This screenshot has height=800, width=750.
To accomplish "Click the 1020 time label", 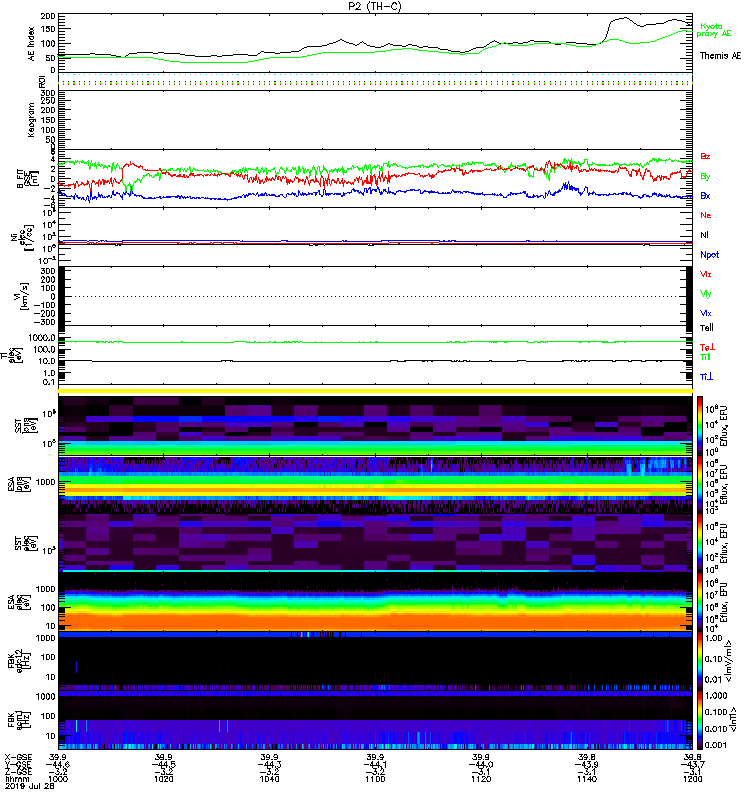I will pyautogui.click(x=164, y=779).
